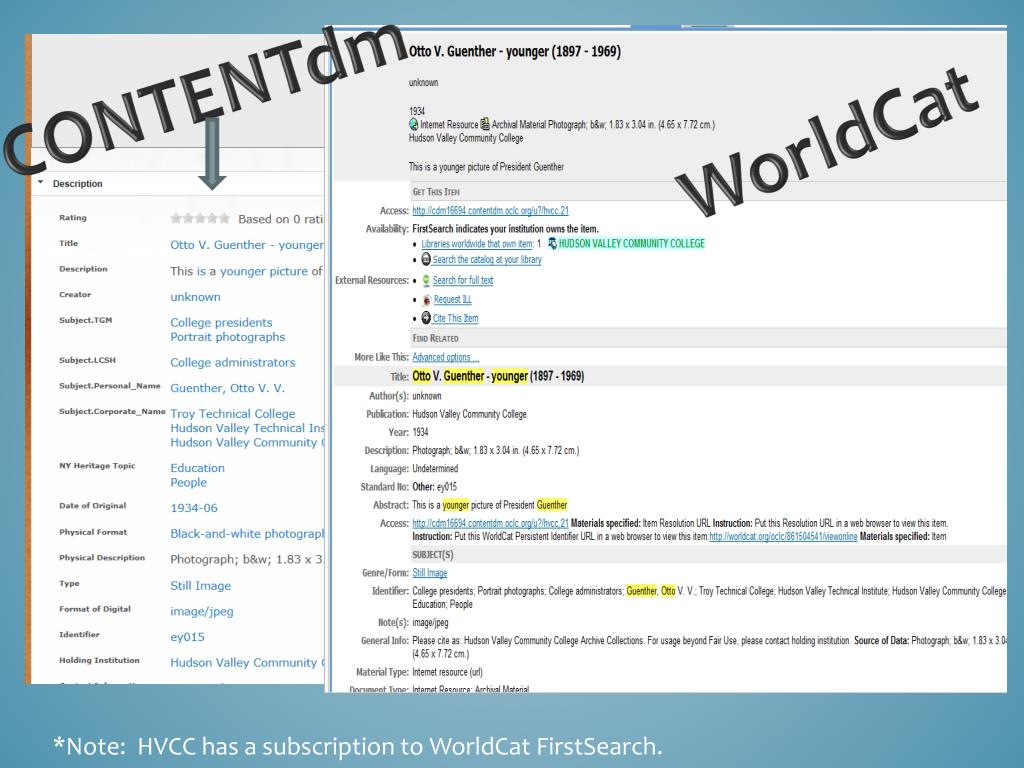Click 'Internet resource (url)' material type text
The width and height of the screenshot is (1024, 768).
pos(447,672)
